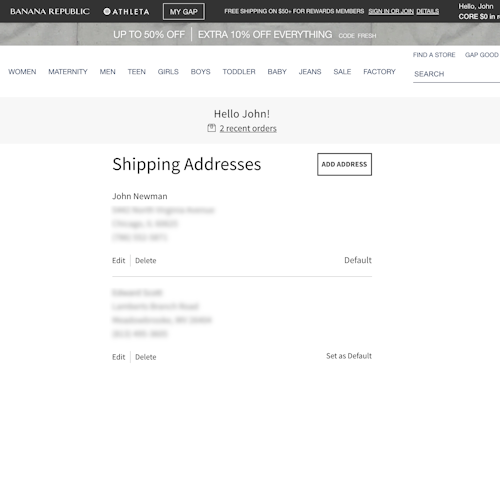This screenshot has height=500, width=500.
Task: Open the Girls menu
Action: (168, 72)
